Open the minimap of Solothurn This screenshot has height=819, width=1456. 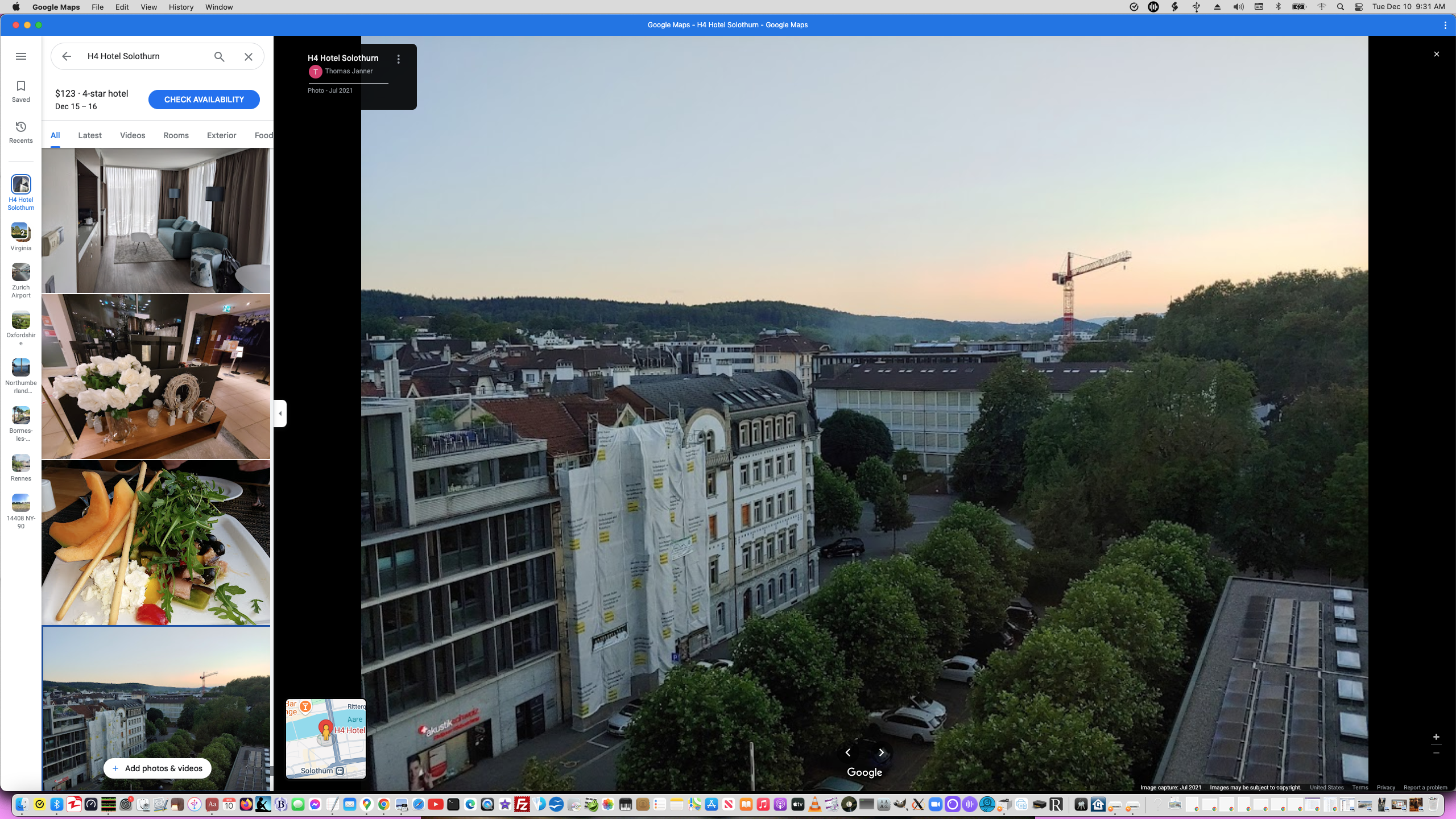click(325, 738)
